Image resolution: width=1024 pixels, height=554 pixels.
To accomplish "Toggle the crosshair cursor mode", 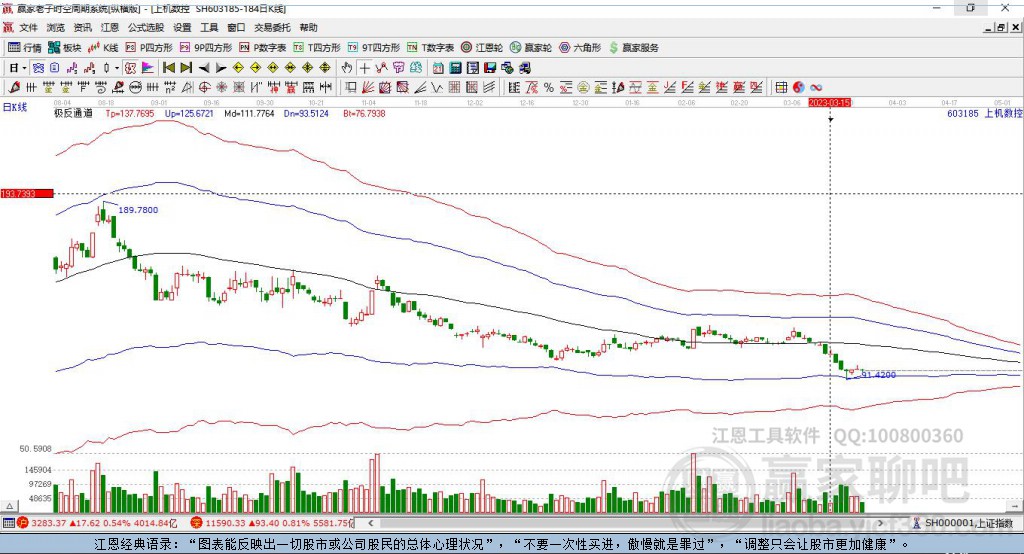I will [x=364, y=67].
